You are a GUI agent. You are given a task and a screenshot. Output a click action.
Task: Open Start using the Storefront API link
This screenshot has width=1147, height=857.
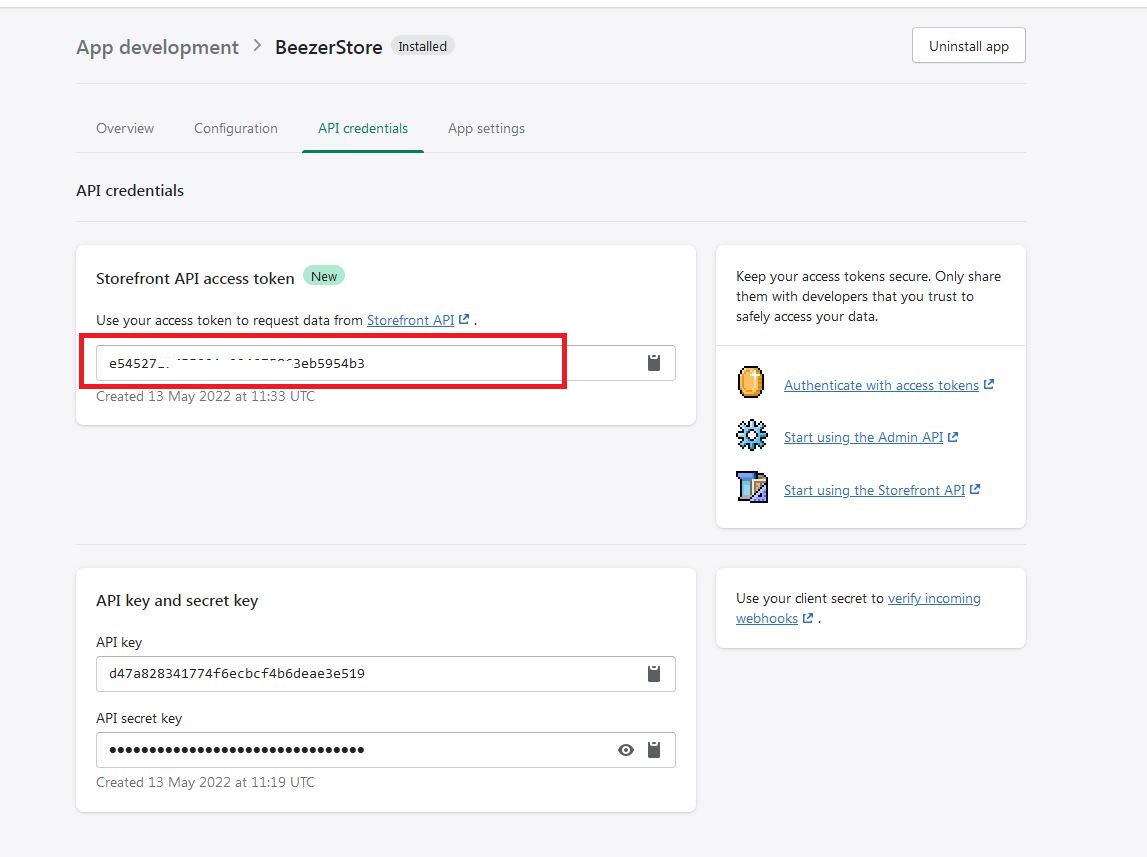pos(874,490)
